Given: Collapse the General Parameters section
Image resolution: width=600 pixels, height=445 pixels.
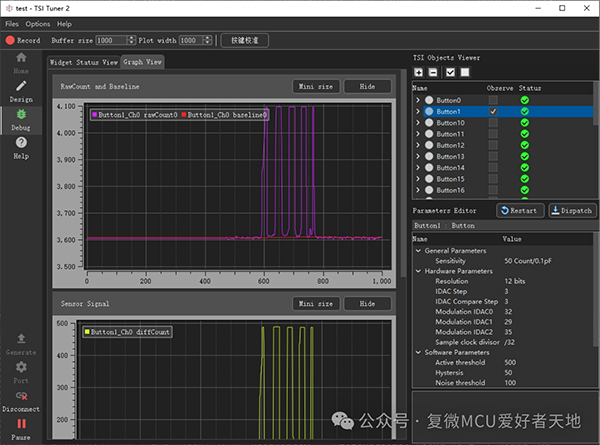Looking at the screenshot, I should (417, 250).
